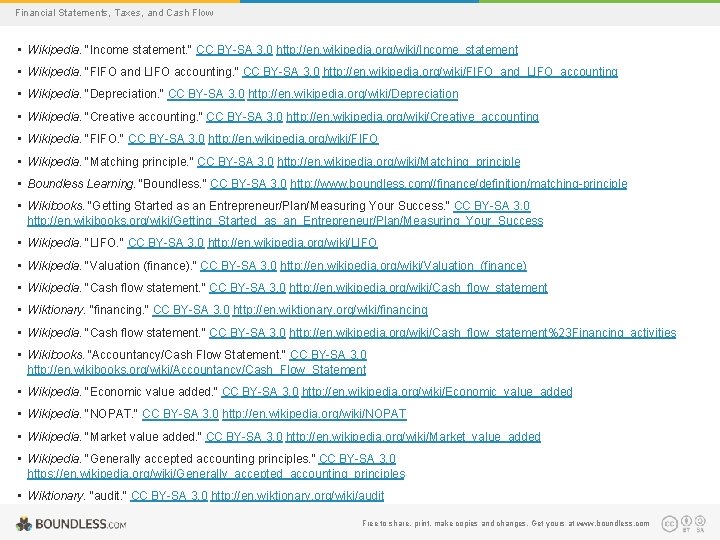Open the Wiktionary financing link
The height and width of the screenshot is (540, 720).
(x=330, y=310)
